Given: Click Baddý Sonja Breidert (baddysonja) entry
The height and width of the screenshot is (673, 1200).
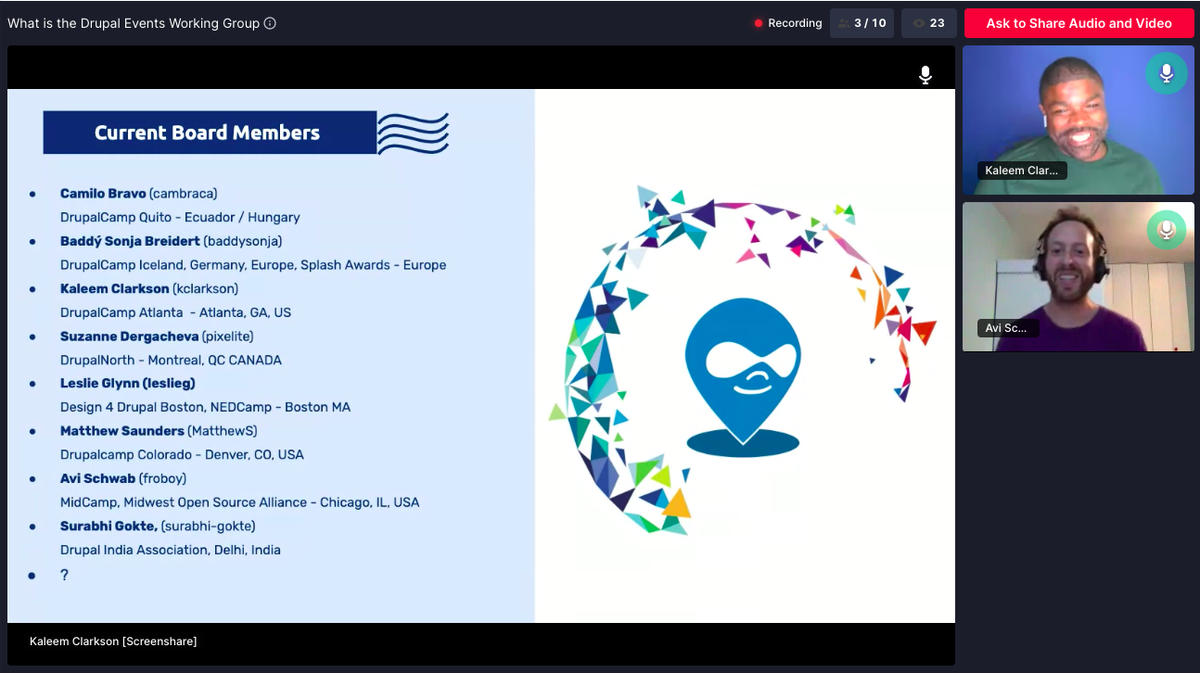Looking at the screenshot, I should click(x=171, y=241).
